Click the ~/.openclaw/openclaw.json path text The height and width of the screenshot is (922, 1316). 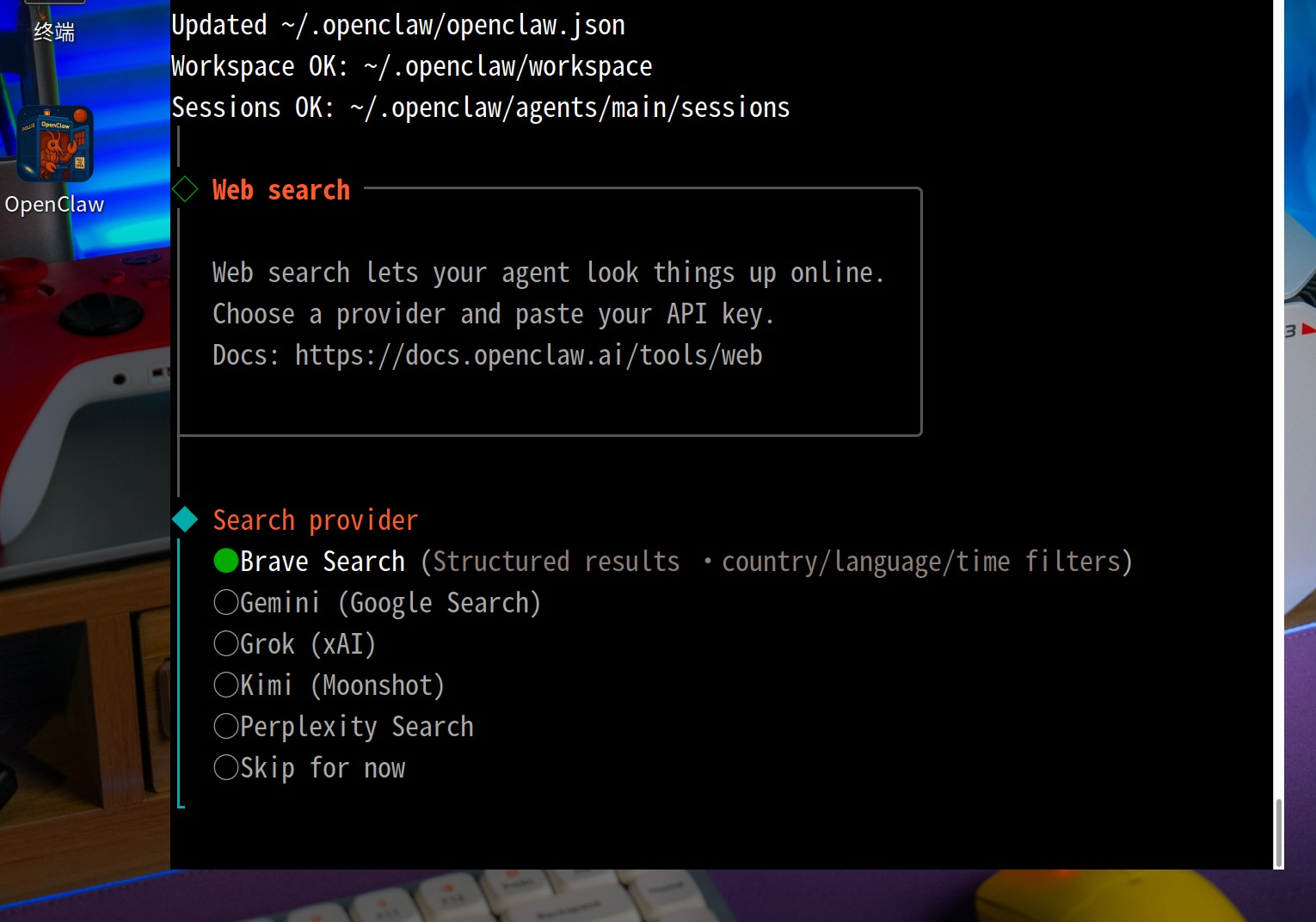(453, 25)
